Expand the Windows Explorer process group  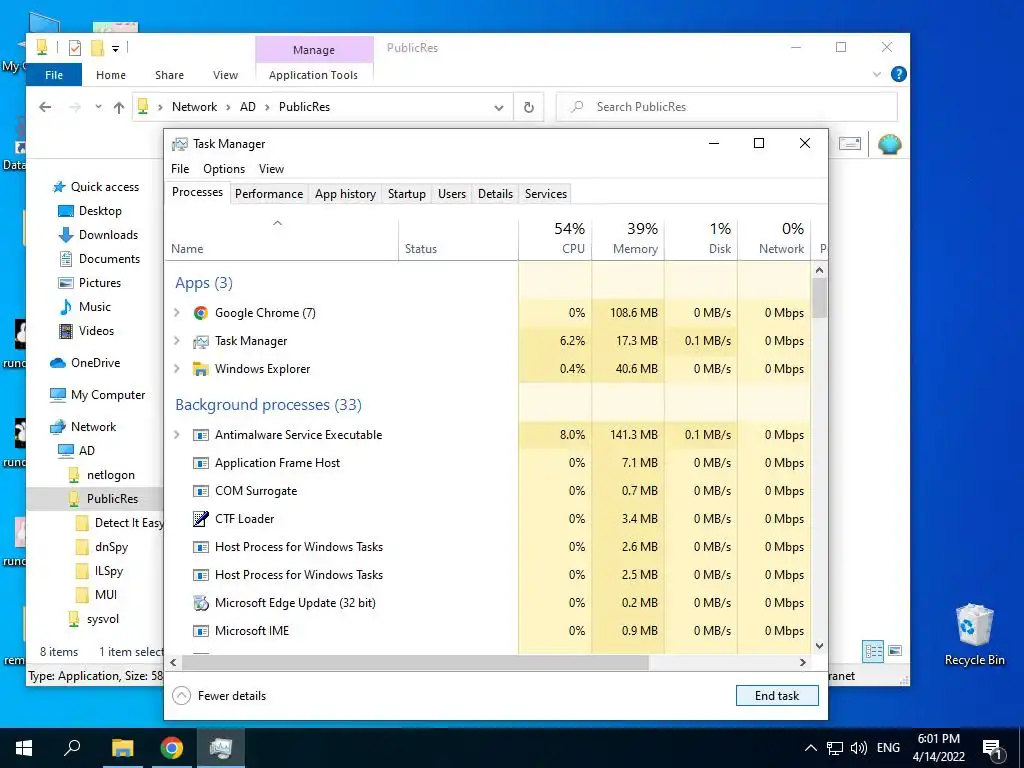176,369
